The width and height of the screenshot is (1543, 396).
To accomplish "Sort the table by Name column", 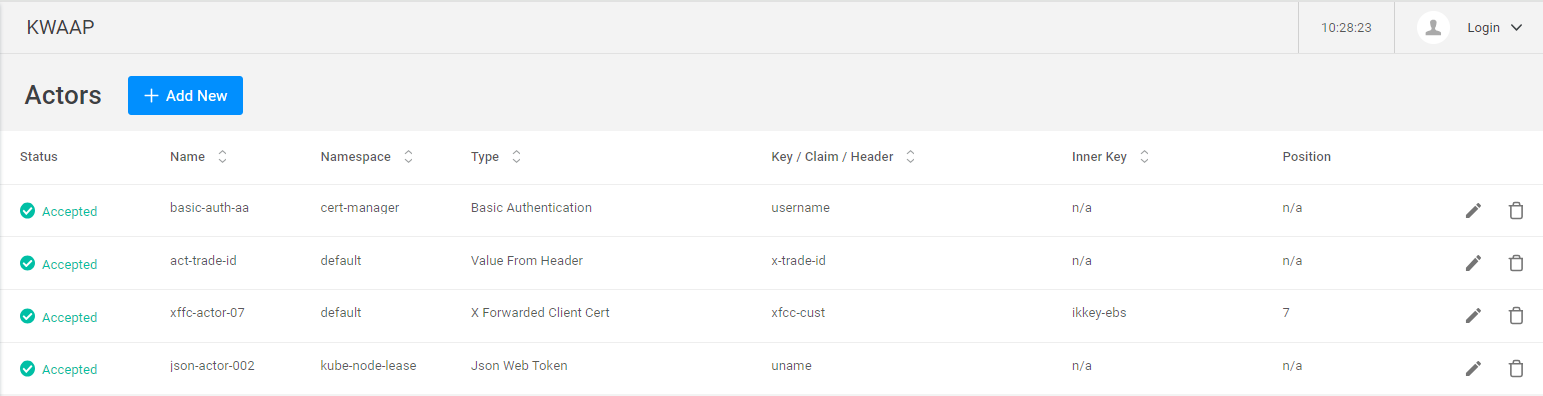I will click(222, 157).
